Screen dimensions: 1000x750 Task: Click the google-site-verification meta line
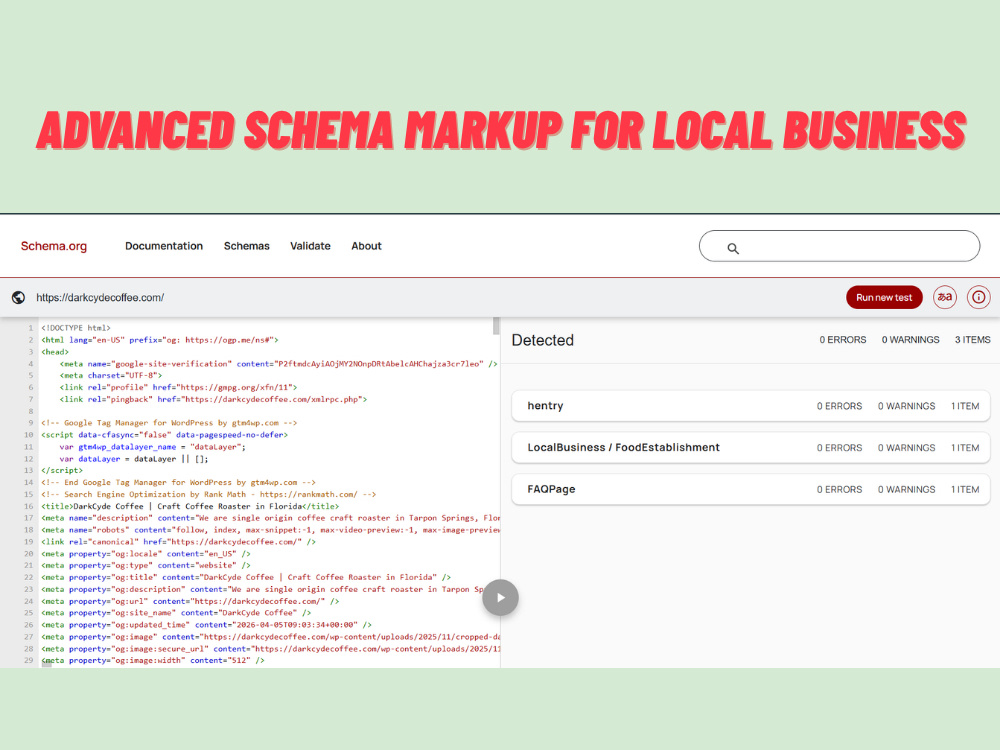coord(278,364)
